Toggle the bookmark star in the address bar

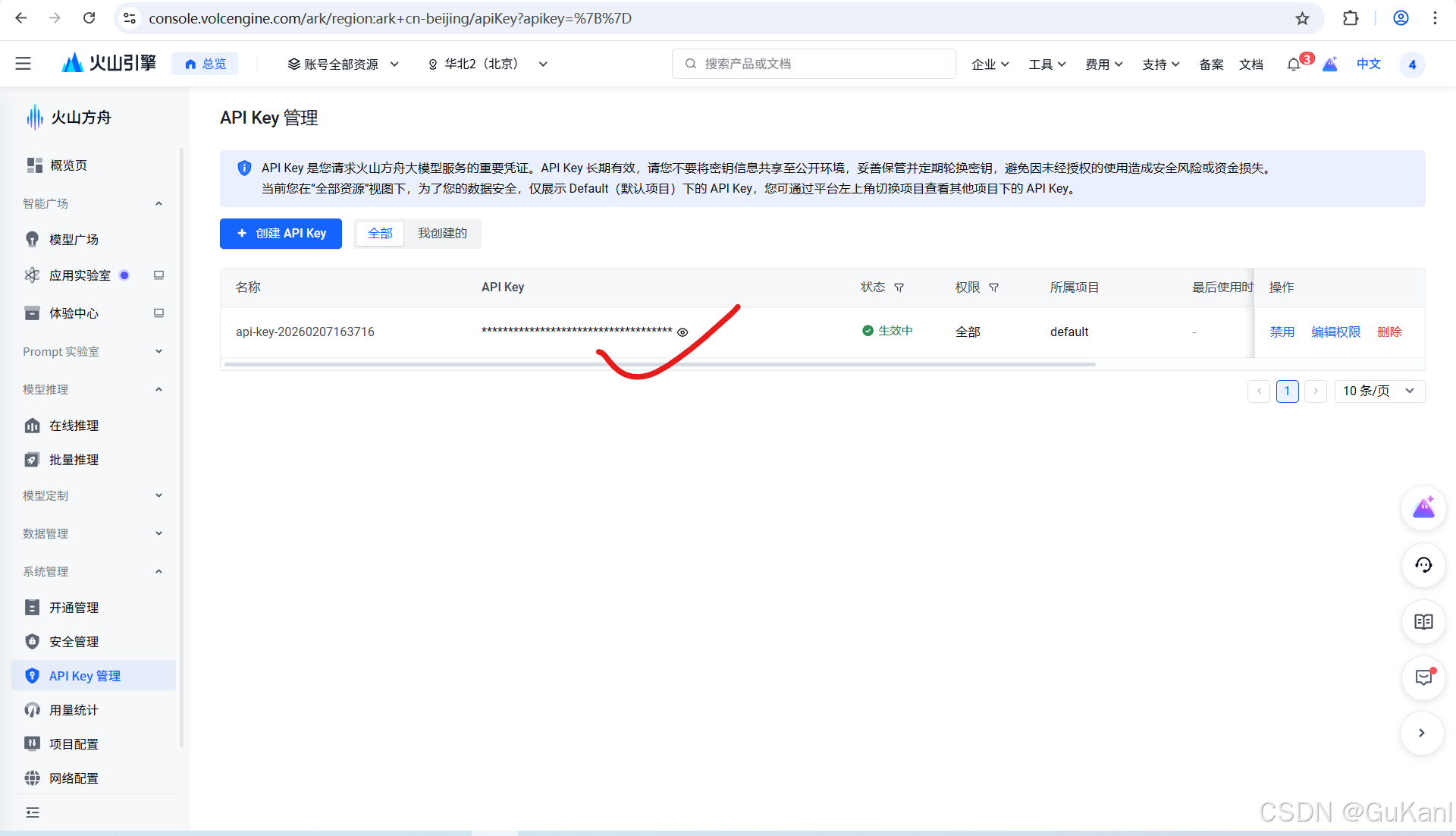coord(1303,18)
